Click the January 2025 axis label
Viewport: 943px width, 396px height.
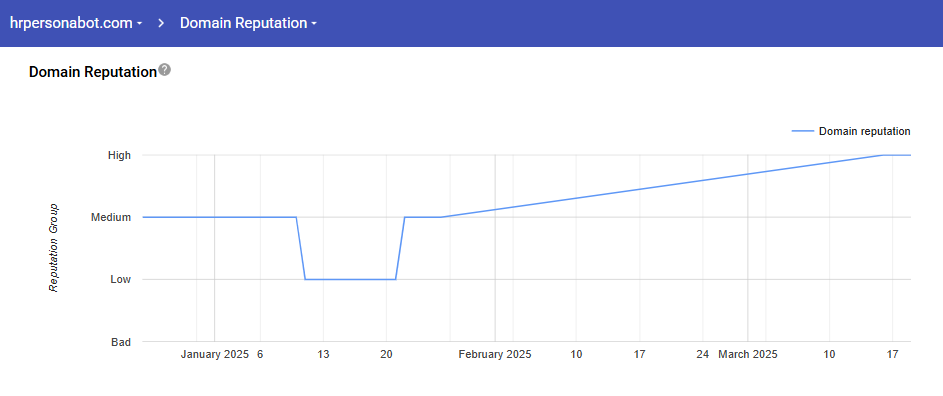pos(215,354)
